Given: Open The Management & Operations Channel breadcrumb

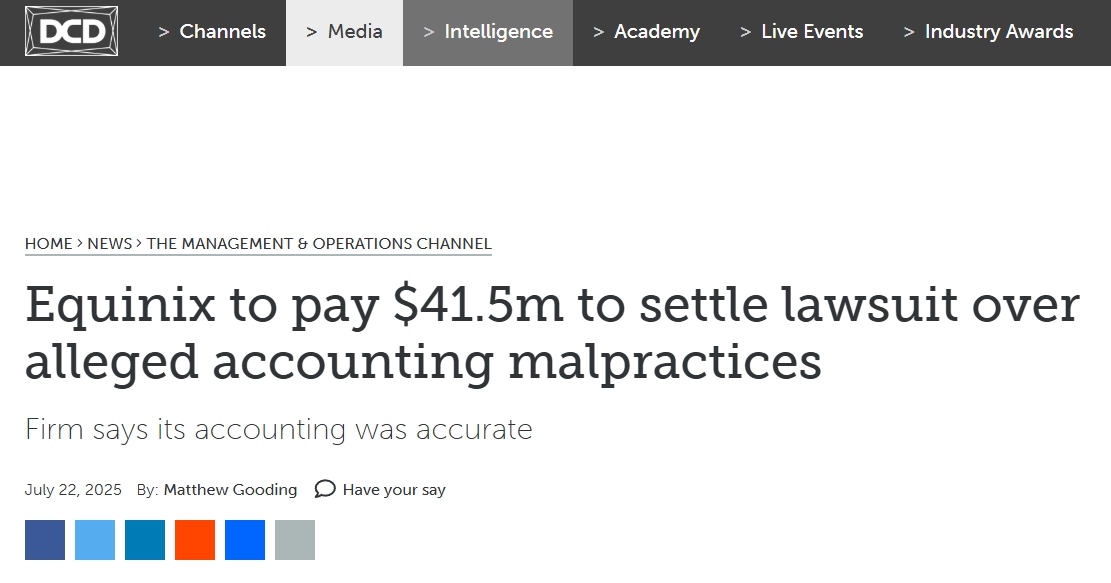Looking at the screenshot, I should 319,244.
